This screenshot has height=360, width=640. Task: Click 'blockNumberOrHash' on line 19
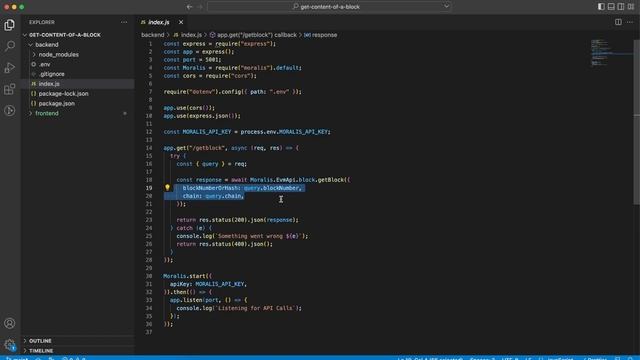coord(210,188)
